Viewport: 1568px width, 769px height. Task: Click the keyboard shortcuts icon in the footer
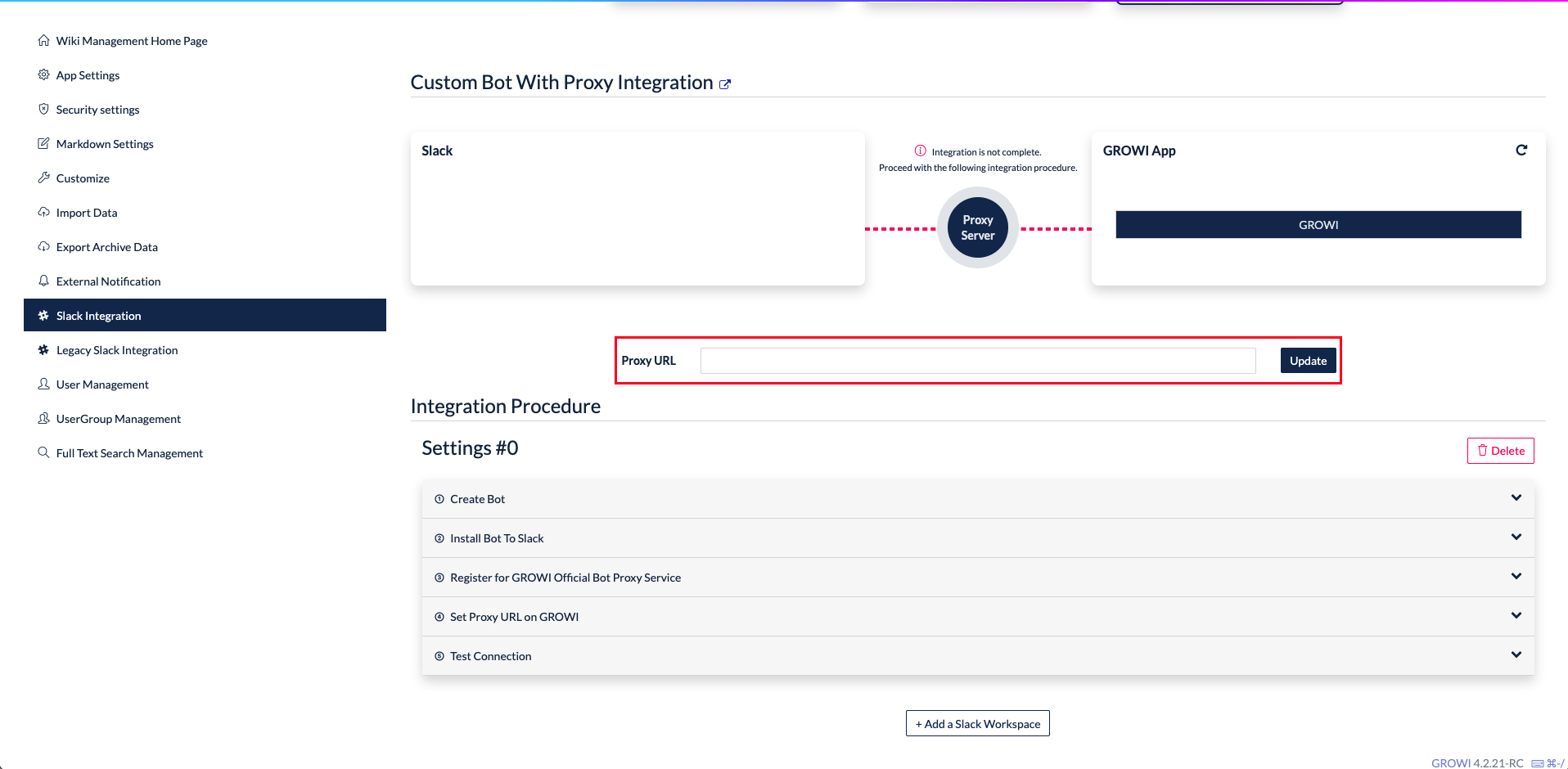(x=1538, y=763)
